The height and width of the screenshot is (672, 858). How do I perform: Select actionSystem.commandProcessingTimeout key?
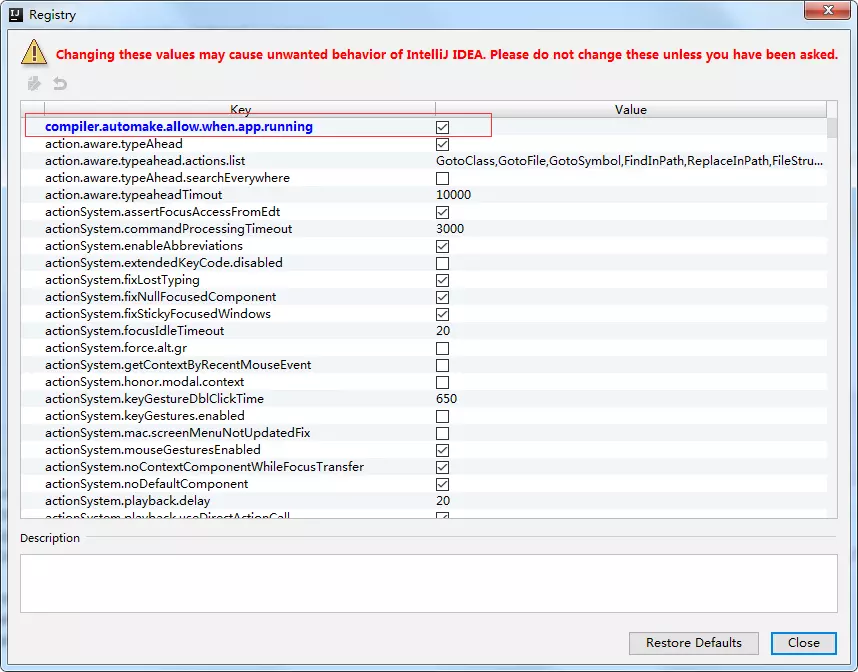click(x=169, y=229)
